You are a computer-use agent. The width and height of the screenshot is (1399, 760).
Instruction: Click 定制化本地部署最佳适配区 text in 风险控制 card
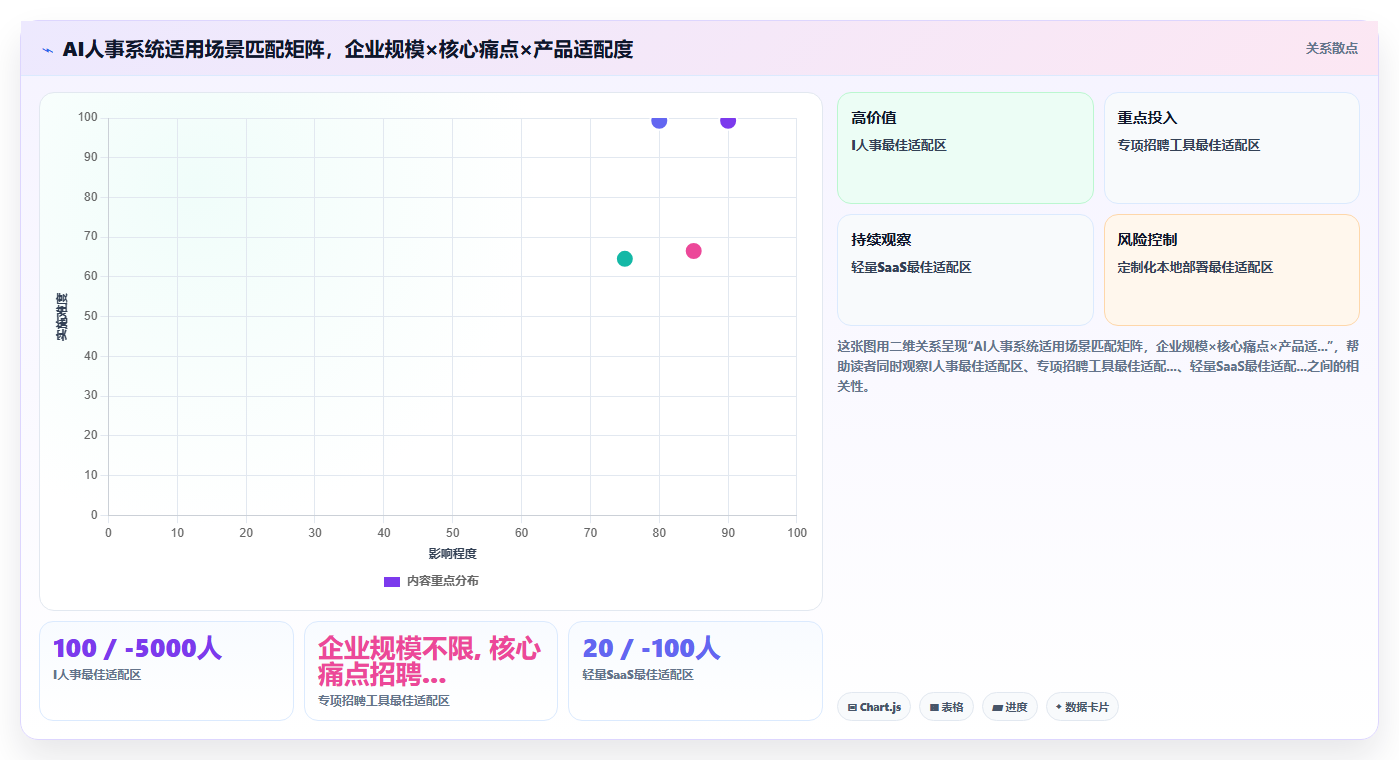[x=1195, y=268]
